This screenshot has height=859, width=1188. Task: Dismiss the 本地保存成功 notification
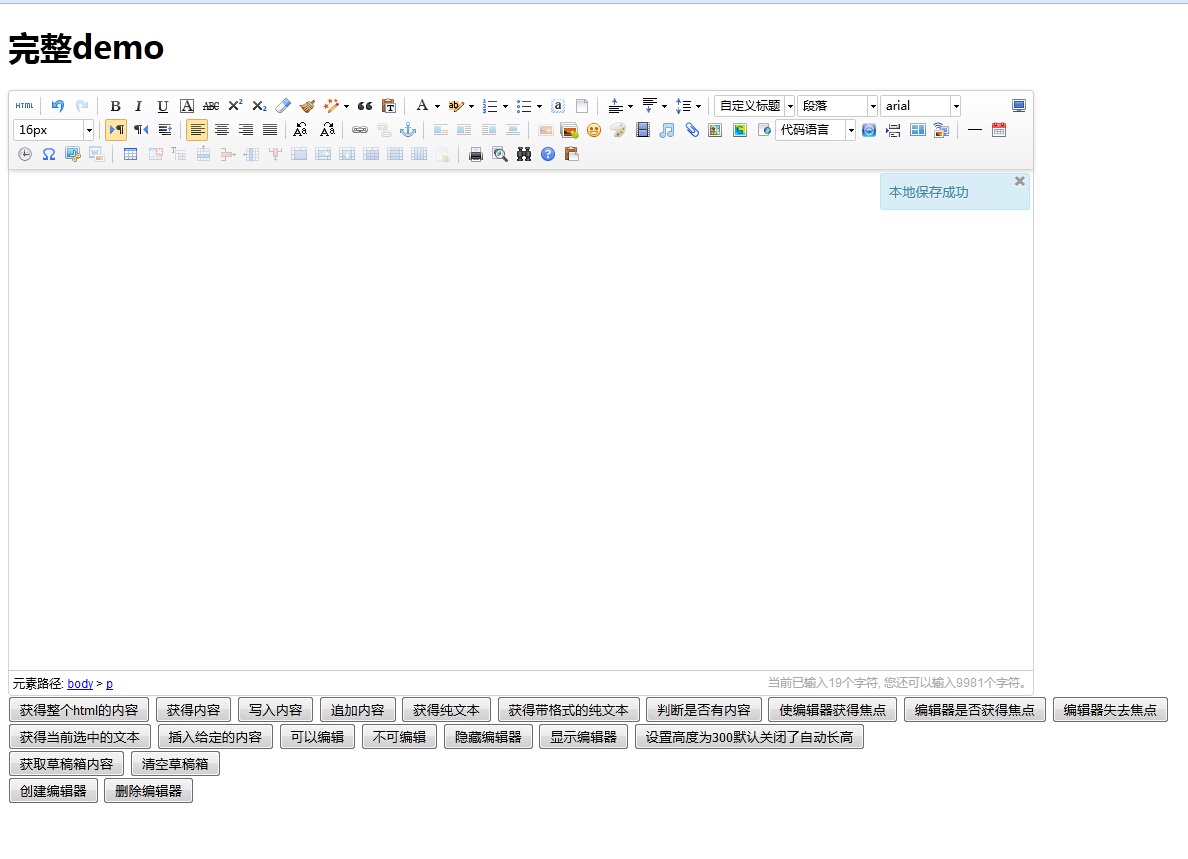pos(1019,181)
